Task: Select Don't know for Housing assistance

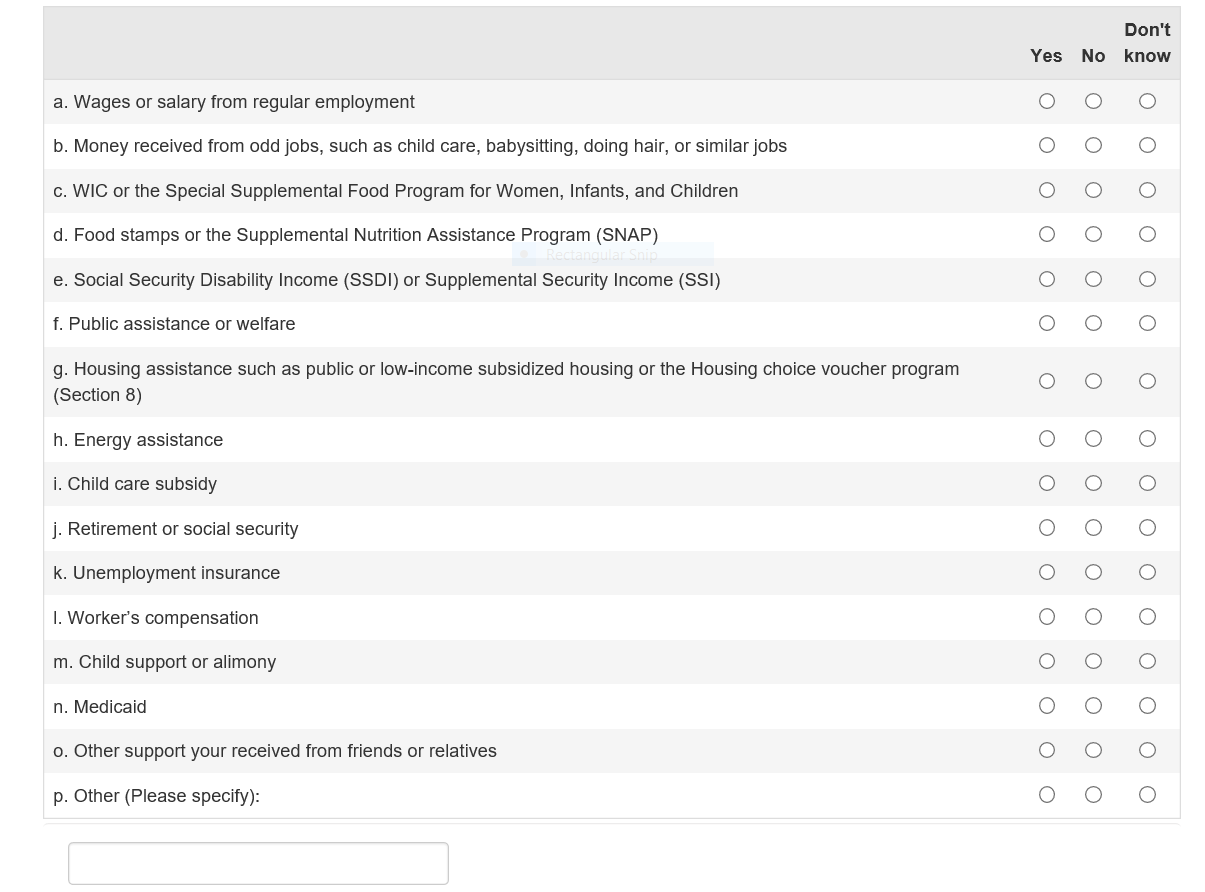Action: (1147, 381)
